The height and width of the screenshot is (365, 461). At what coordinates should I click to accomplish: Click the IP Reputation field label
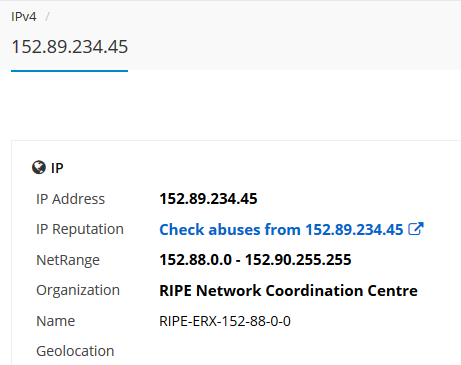[x=80, y=229]
